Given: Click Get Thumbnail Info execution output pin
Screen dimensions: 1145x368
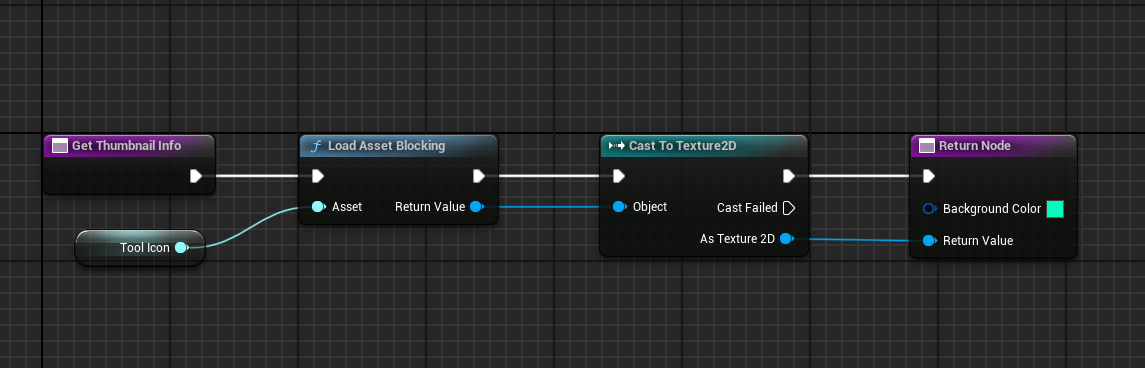Looking at the screenshot, I should pyautogui.click(x=196, y=176).
